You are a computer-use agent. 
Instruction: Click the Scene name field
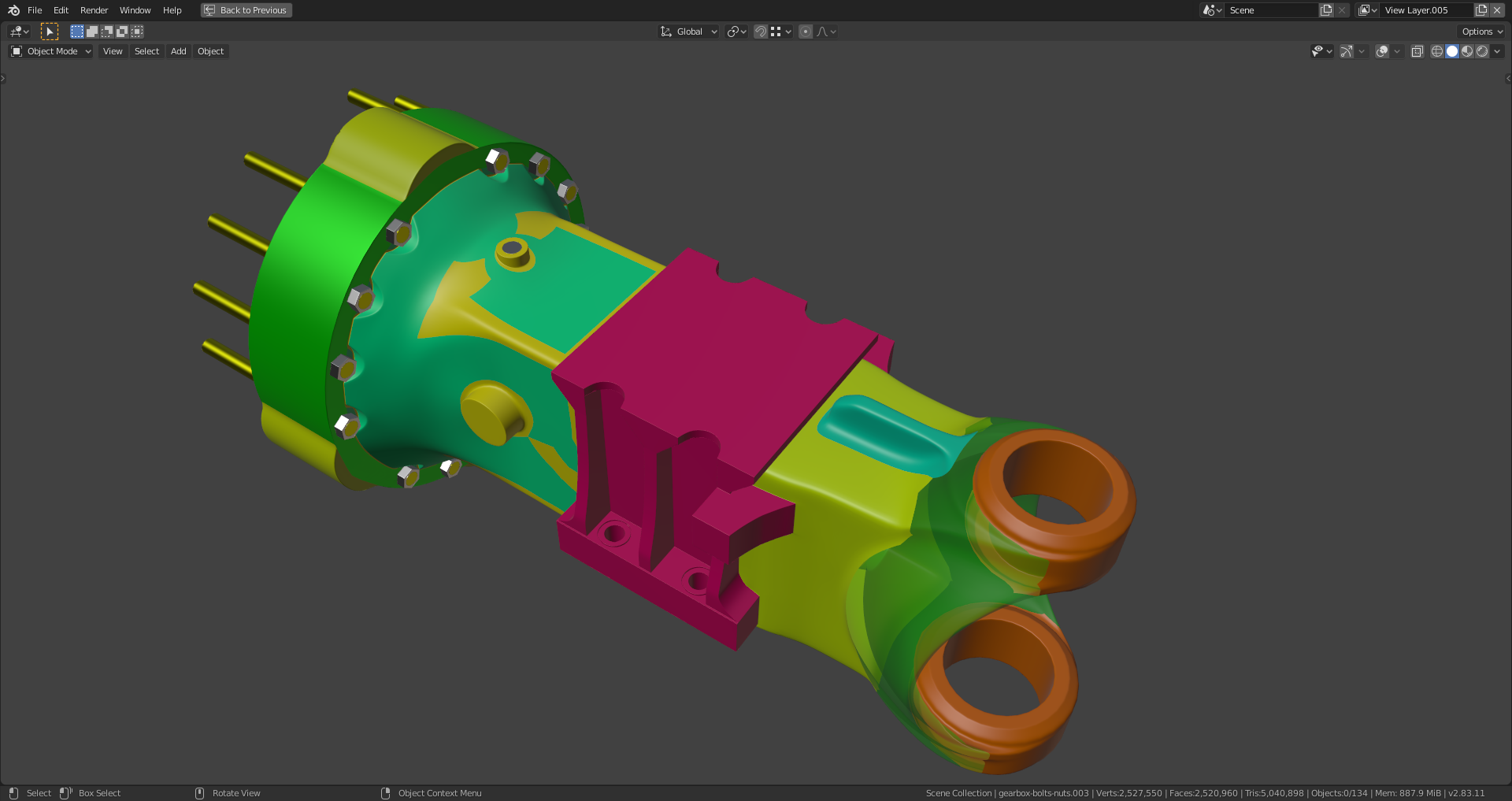pos(1272,10)
